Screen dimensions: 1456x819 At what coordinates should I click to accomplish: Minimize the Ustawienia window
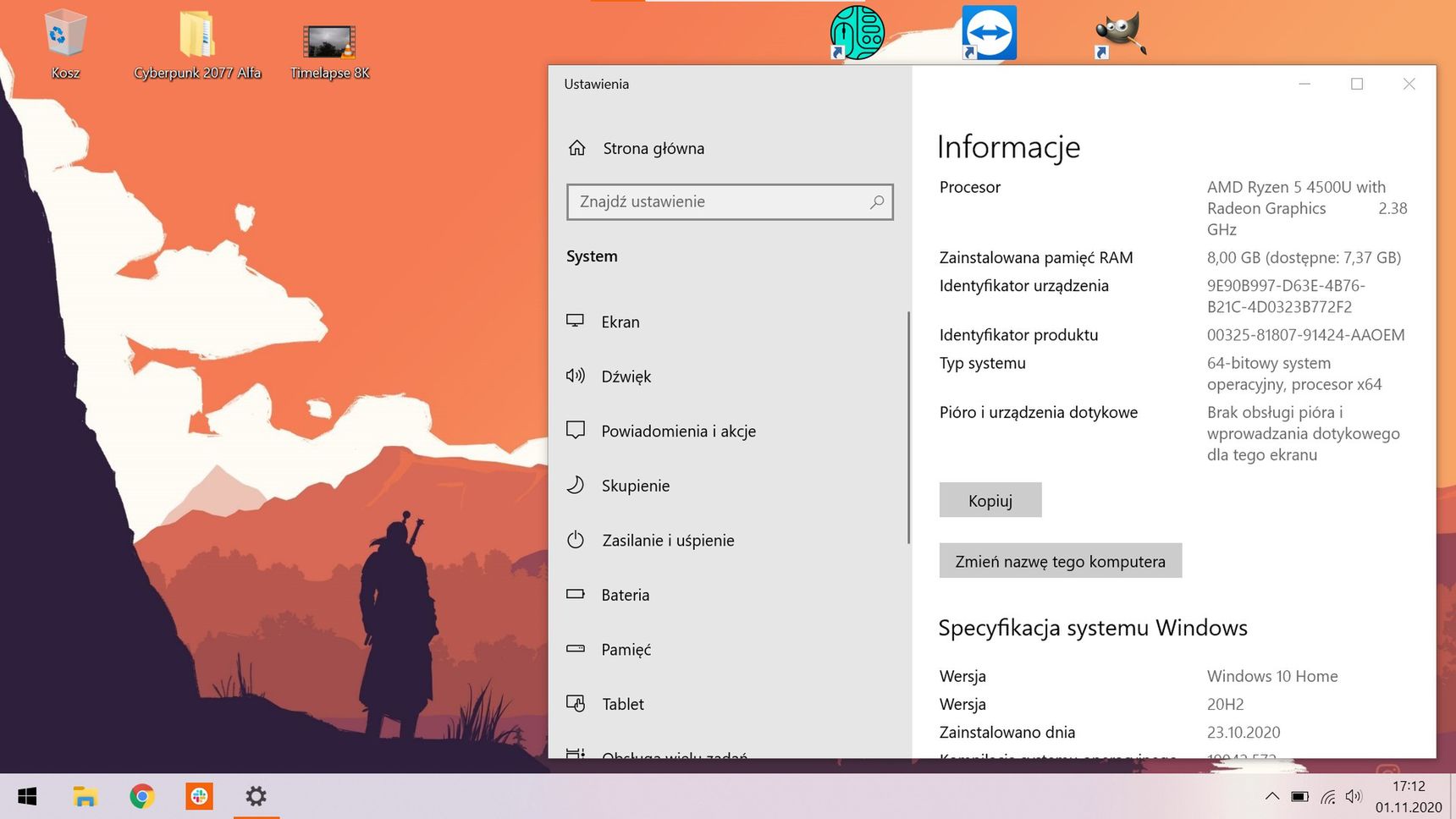[x=1304, y=84]
